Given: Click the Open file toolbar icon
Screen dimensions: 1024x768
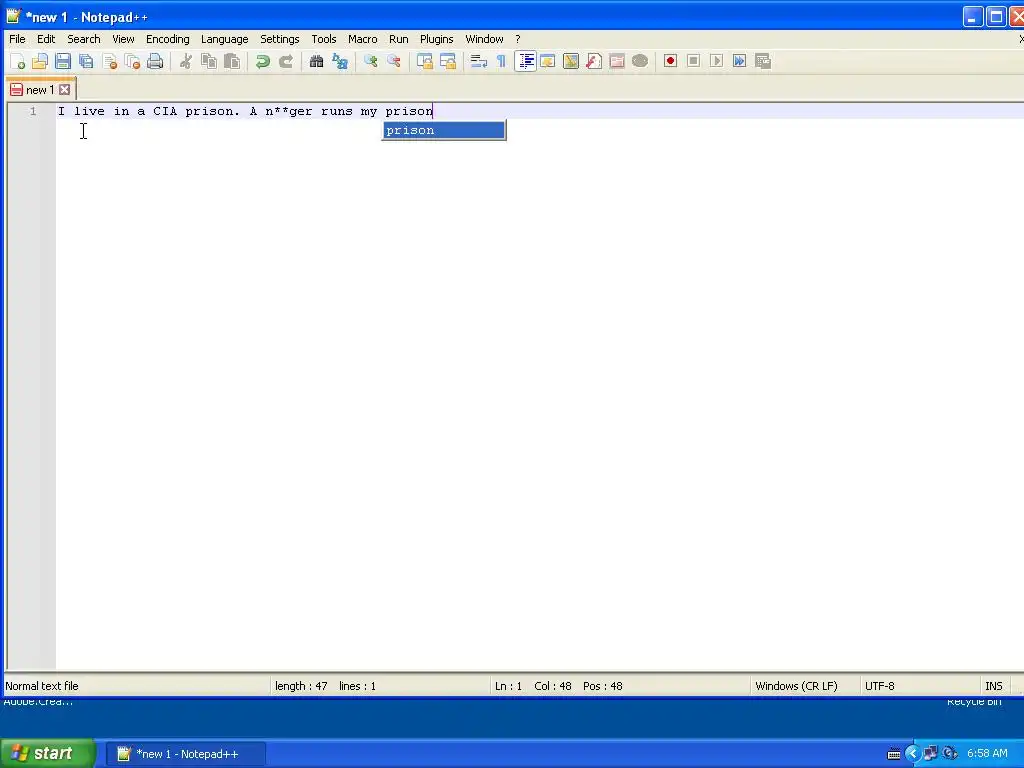Looking at the screenshot, I should point(40,61).
